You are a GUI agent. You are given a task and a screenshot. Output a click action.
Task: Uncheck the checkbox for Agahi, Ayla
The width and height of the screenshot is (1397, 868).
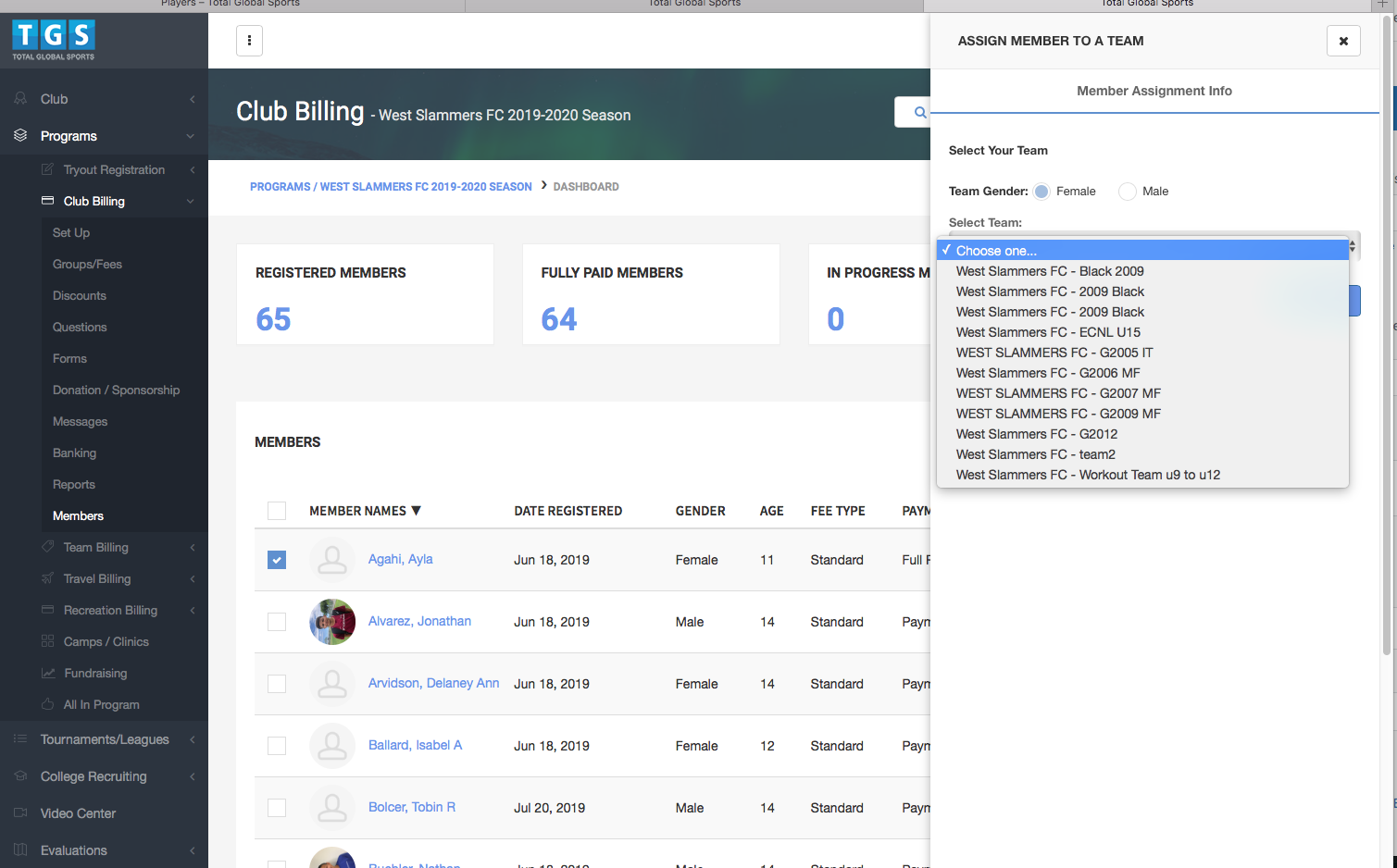click(277, 560)
